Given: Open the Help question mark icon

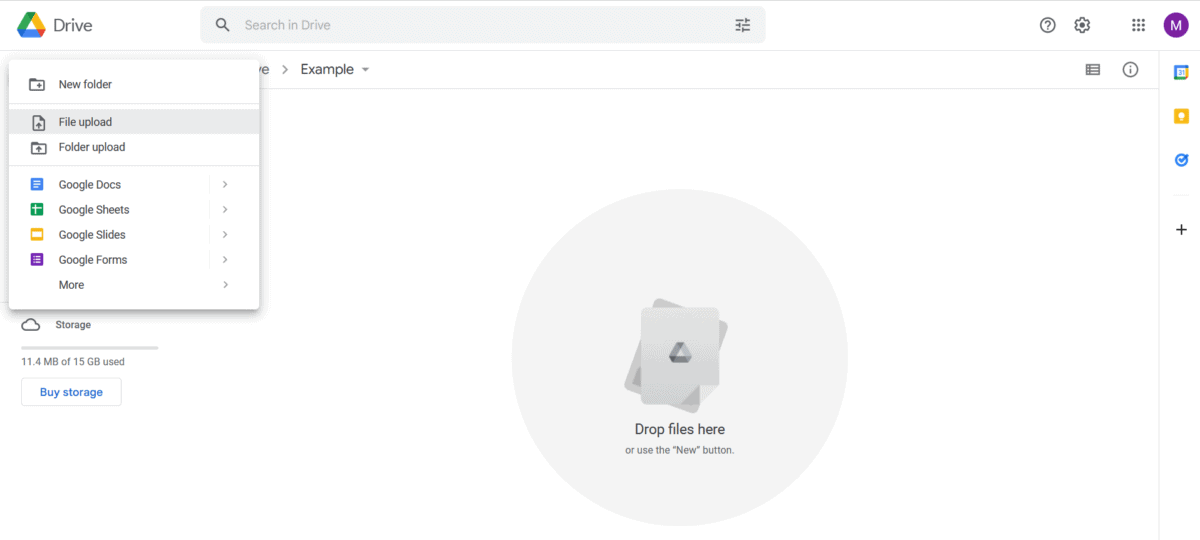Looking at the screenshot, I should (1048, 25).
